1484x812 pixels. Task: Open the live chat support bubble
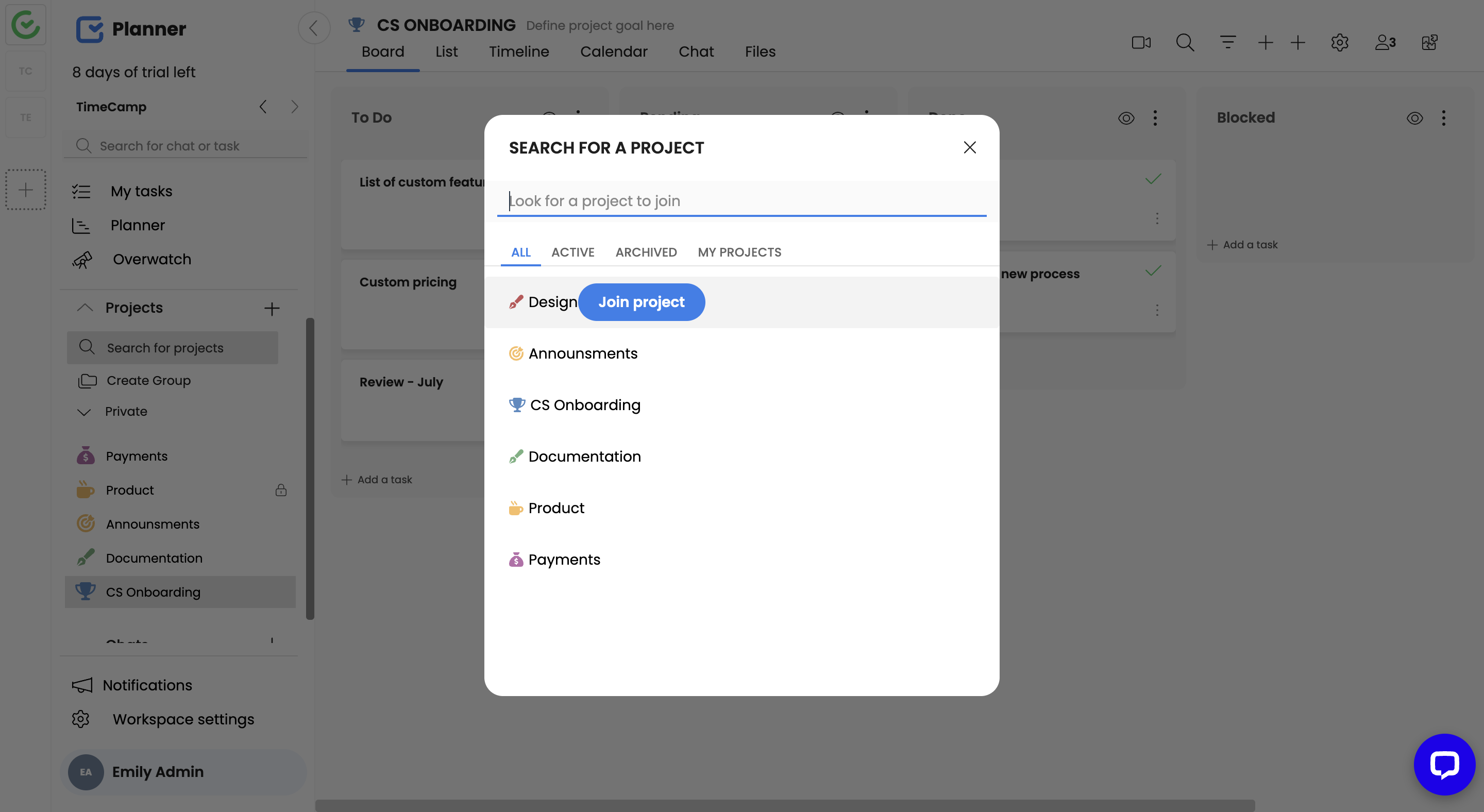click(x=1444, y=764)
